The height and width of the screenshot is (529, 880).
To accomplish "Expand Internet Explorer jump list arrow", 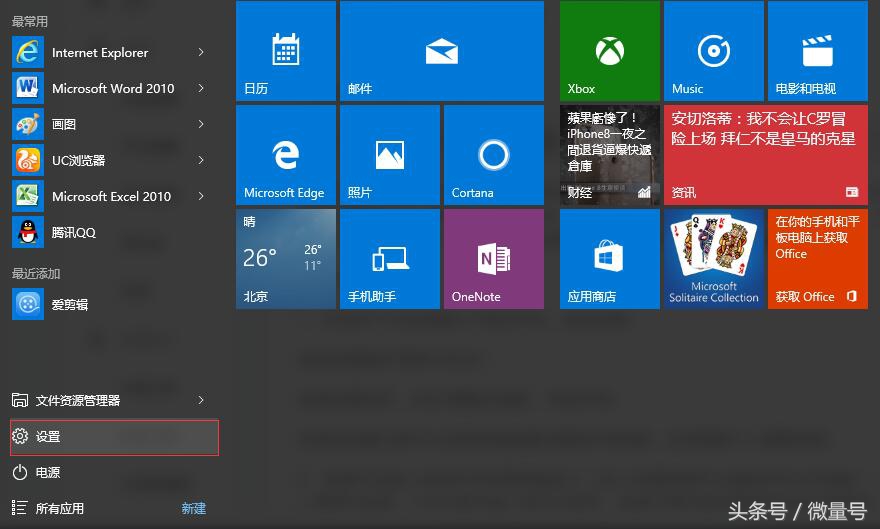I will (x=201, y=52).
